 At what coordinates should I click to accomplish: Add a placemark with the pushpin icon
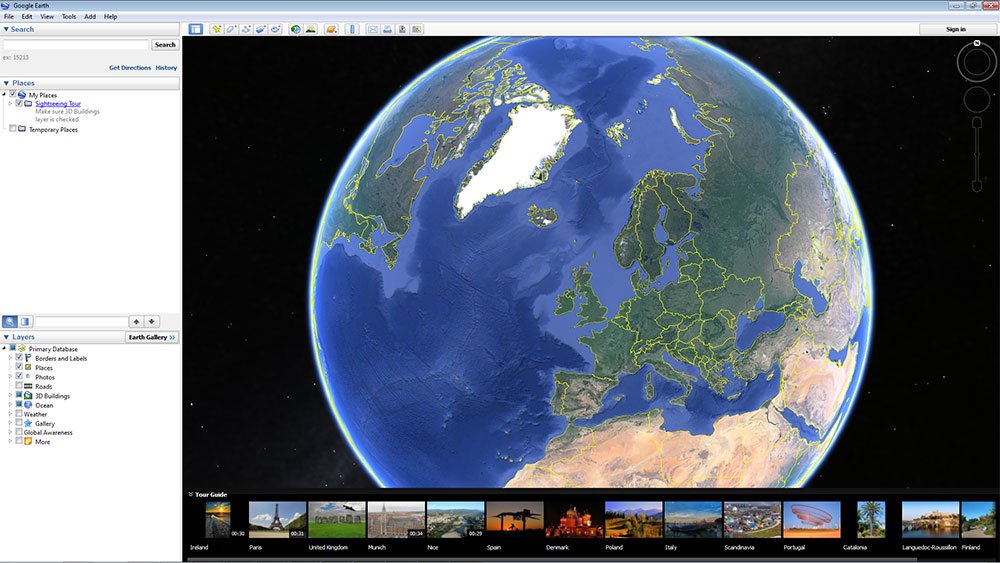216,29
